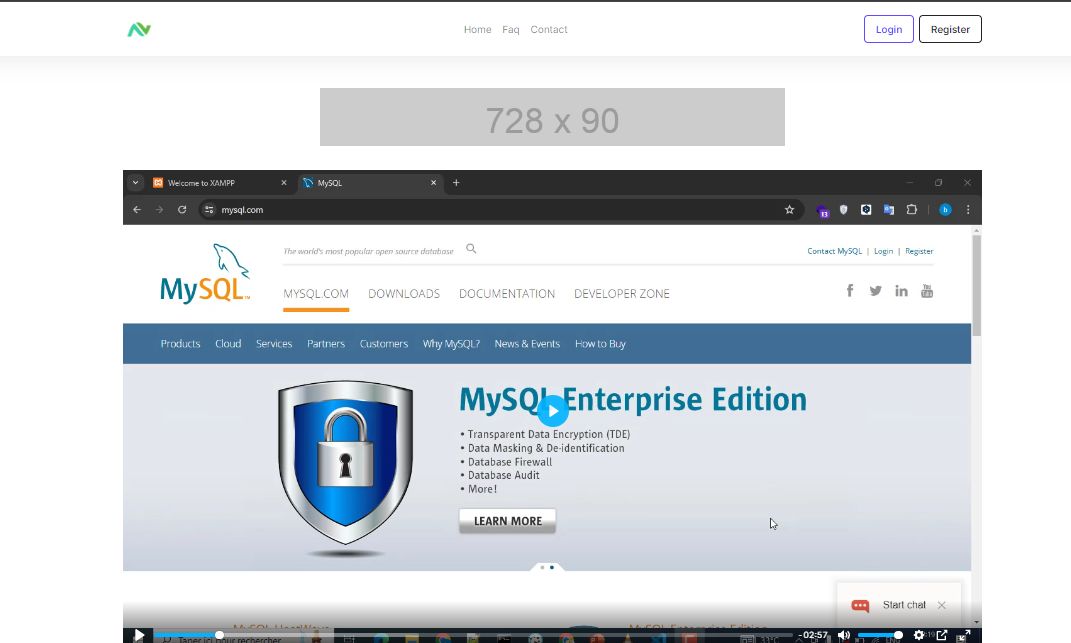This screenshot has width=1071, height=643.
Task: Click the green site logo in header
Action: point(139,29)
